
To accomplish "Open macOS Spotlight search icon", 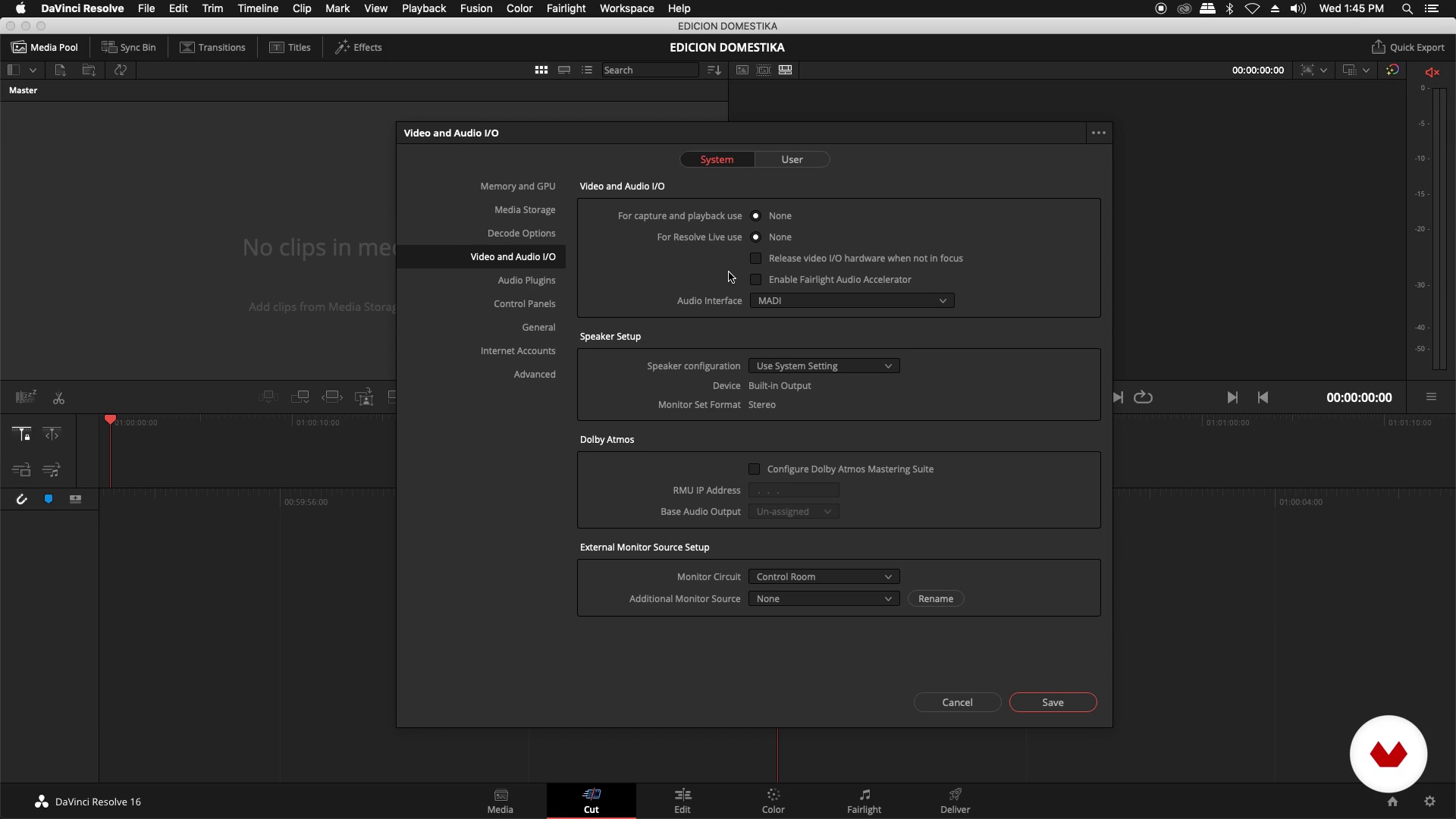I will pyautogui.click(x=1407, y=8).
